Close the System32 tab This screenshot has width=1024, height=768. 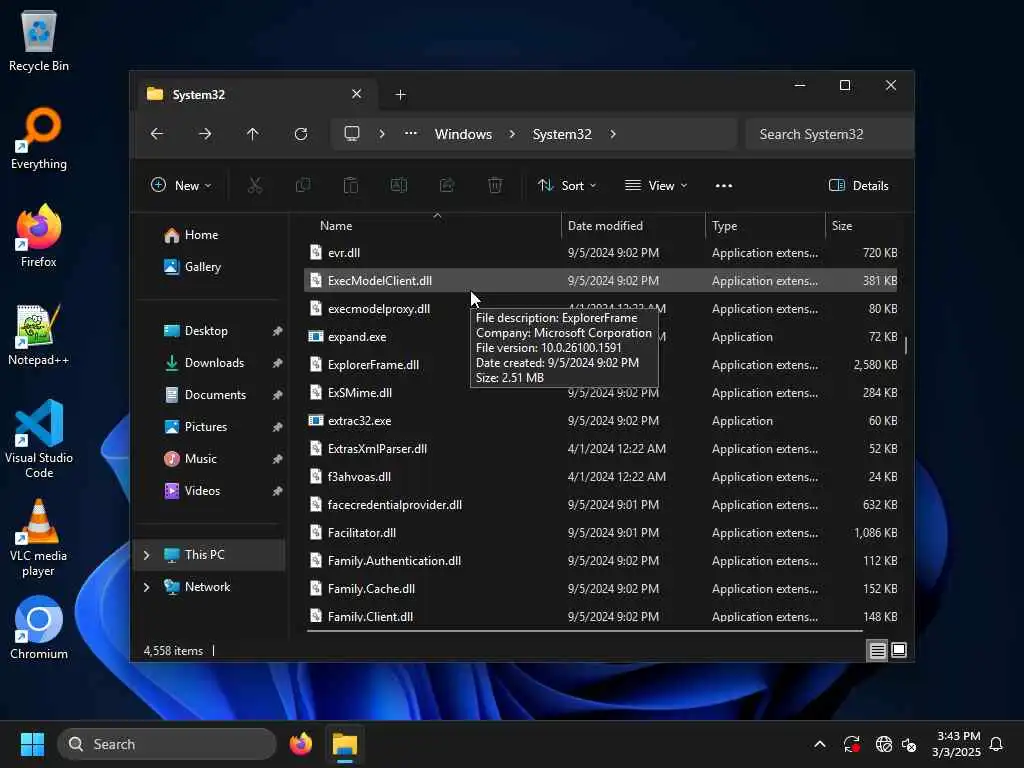357,94
